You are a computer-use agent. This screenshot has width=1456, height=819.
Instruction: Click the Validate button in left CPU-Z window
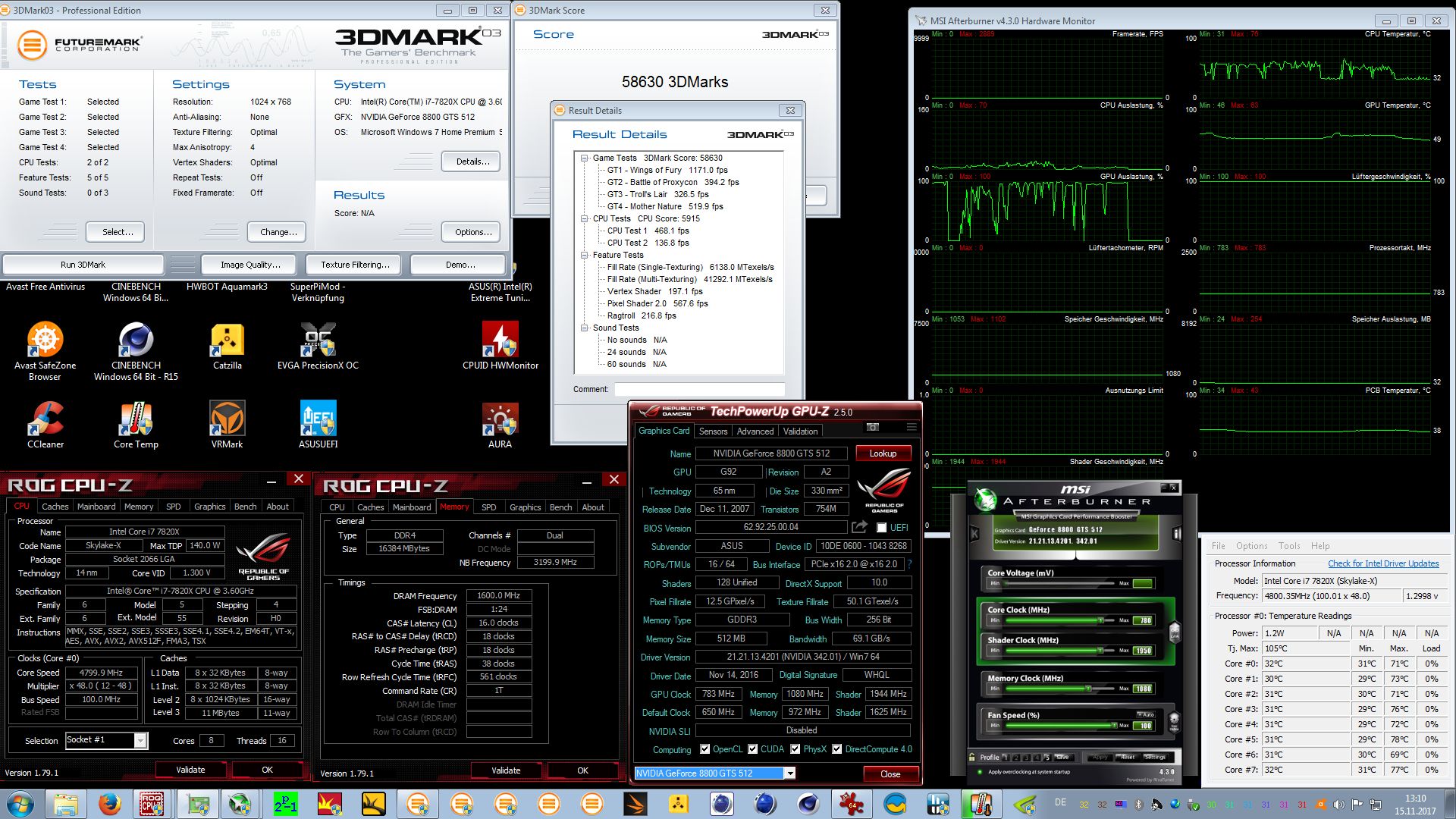(190, 770)
